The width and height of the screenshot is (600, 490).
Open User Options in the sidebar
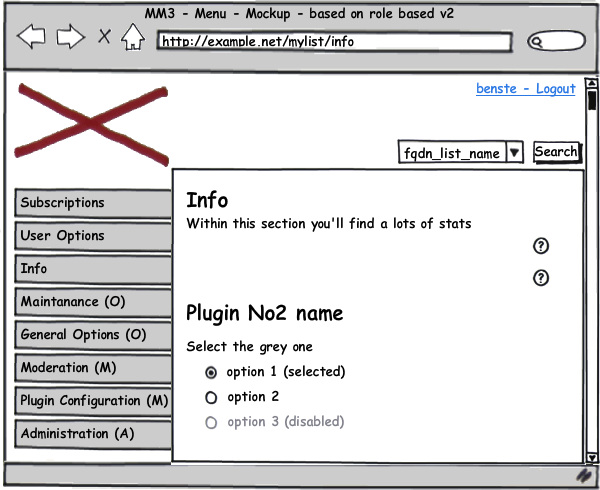[93, 236]
